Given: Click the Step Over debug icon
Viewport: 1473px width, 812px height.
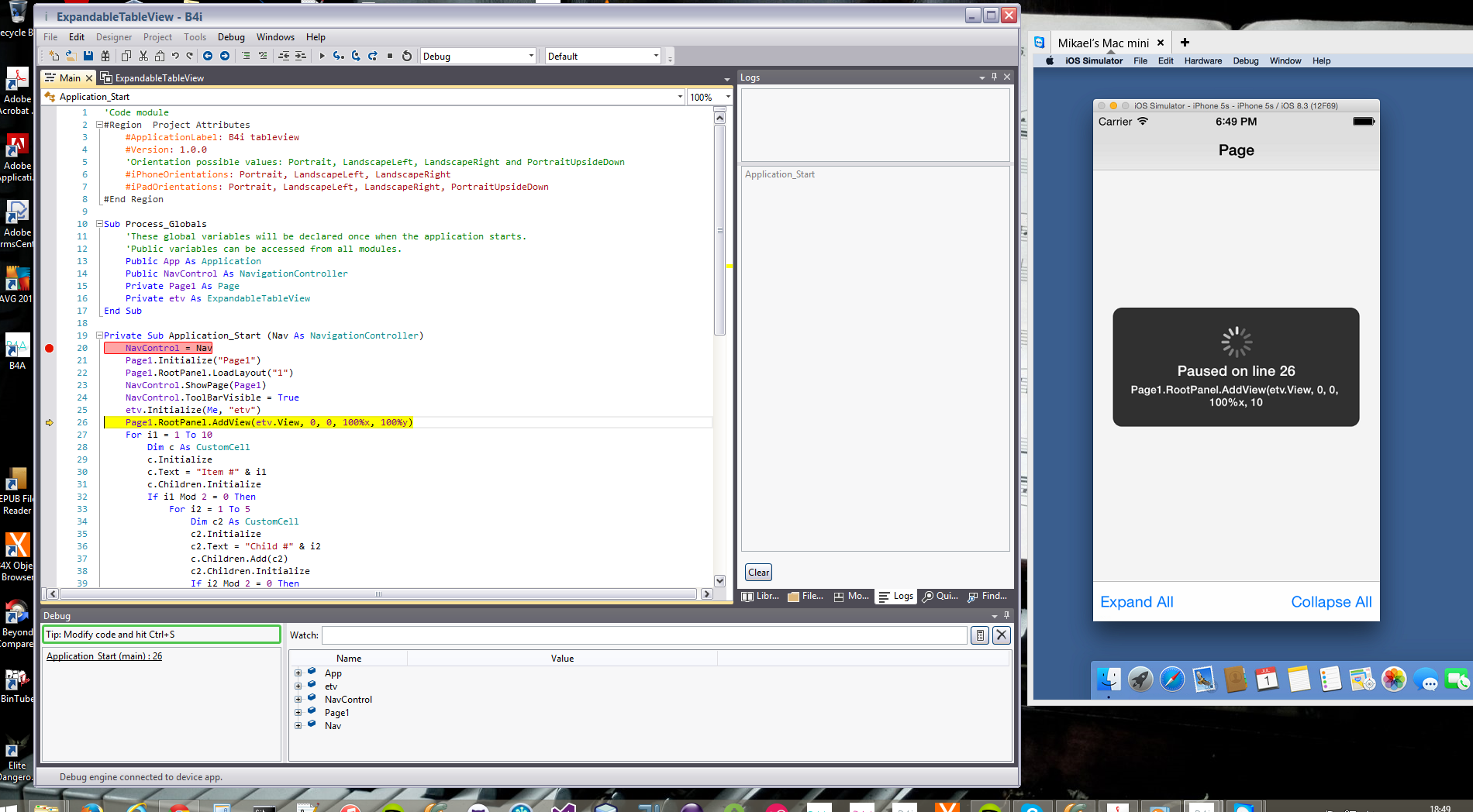Looking at the screenshot, I should point(356,56).
